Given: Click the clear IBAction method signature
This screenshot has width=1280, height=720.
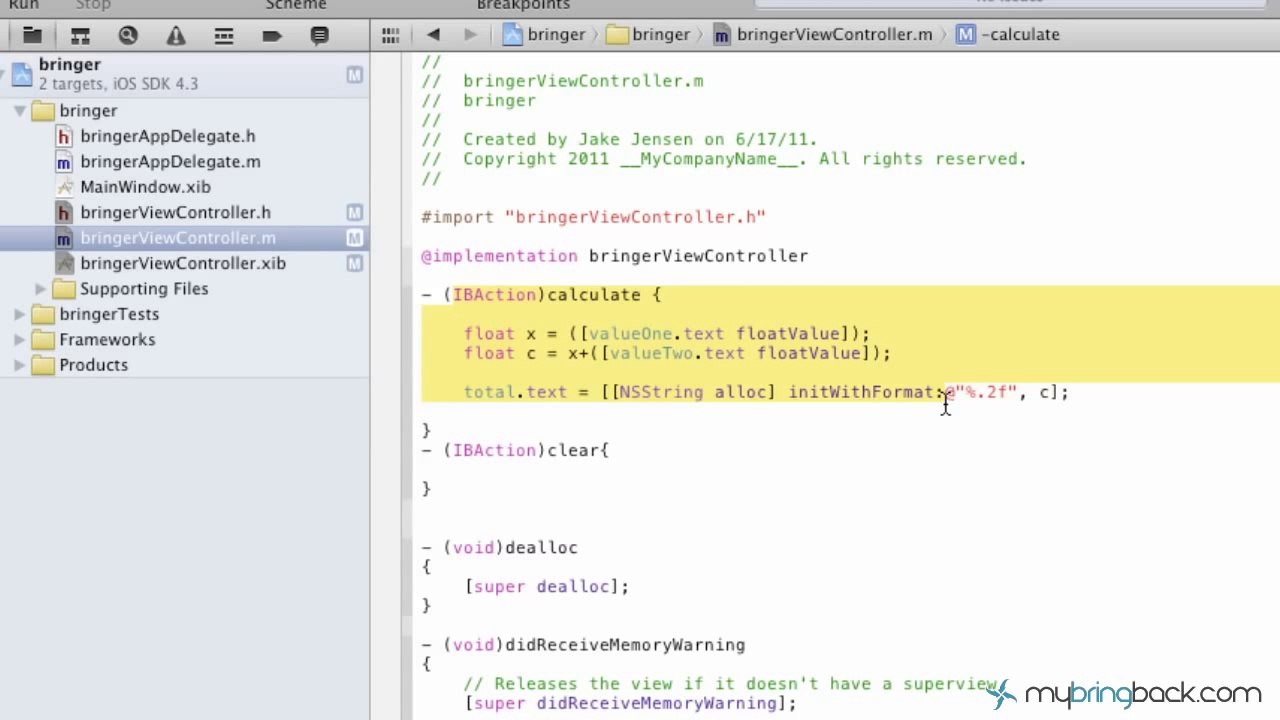Looking at the screenshot, I should coord(515,451).
